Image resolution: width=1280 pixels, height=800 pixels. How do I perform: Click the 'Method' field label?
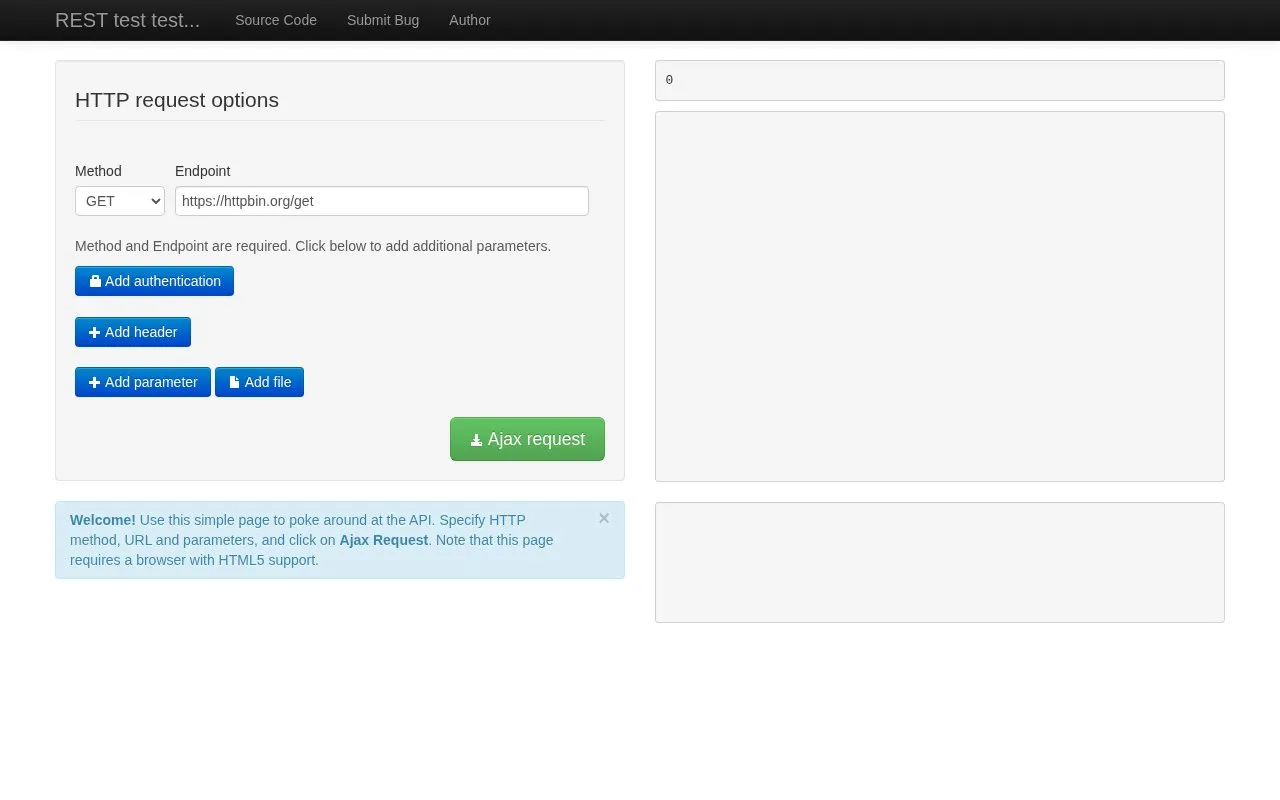point(98,171)
